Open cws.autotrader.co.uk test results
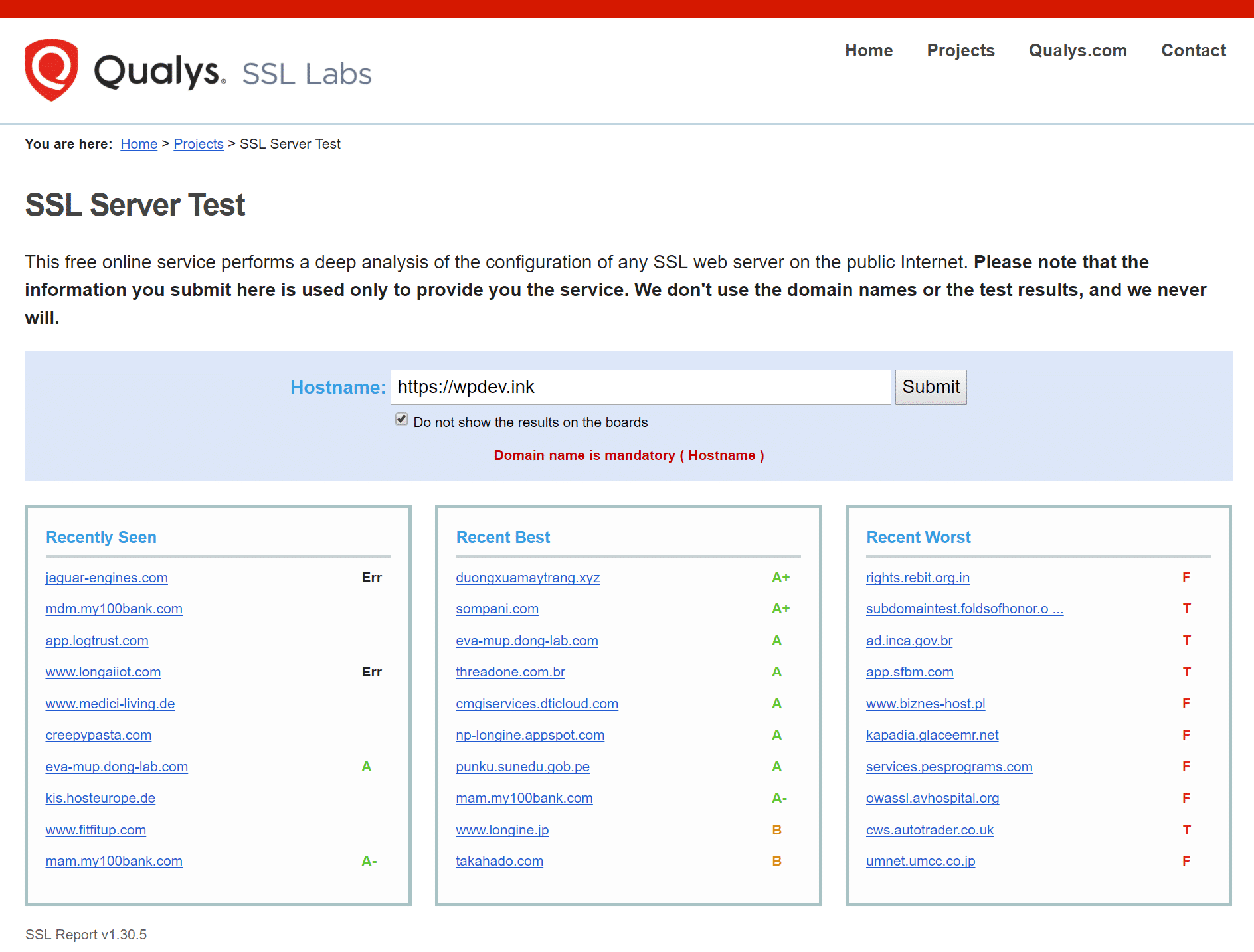Image resolution: width=1254 pixels, height=952 pixels. click(929, 830)
